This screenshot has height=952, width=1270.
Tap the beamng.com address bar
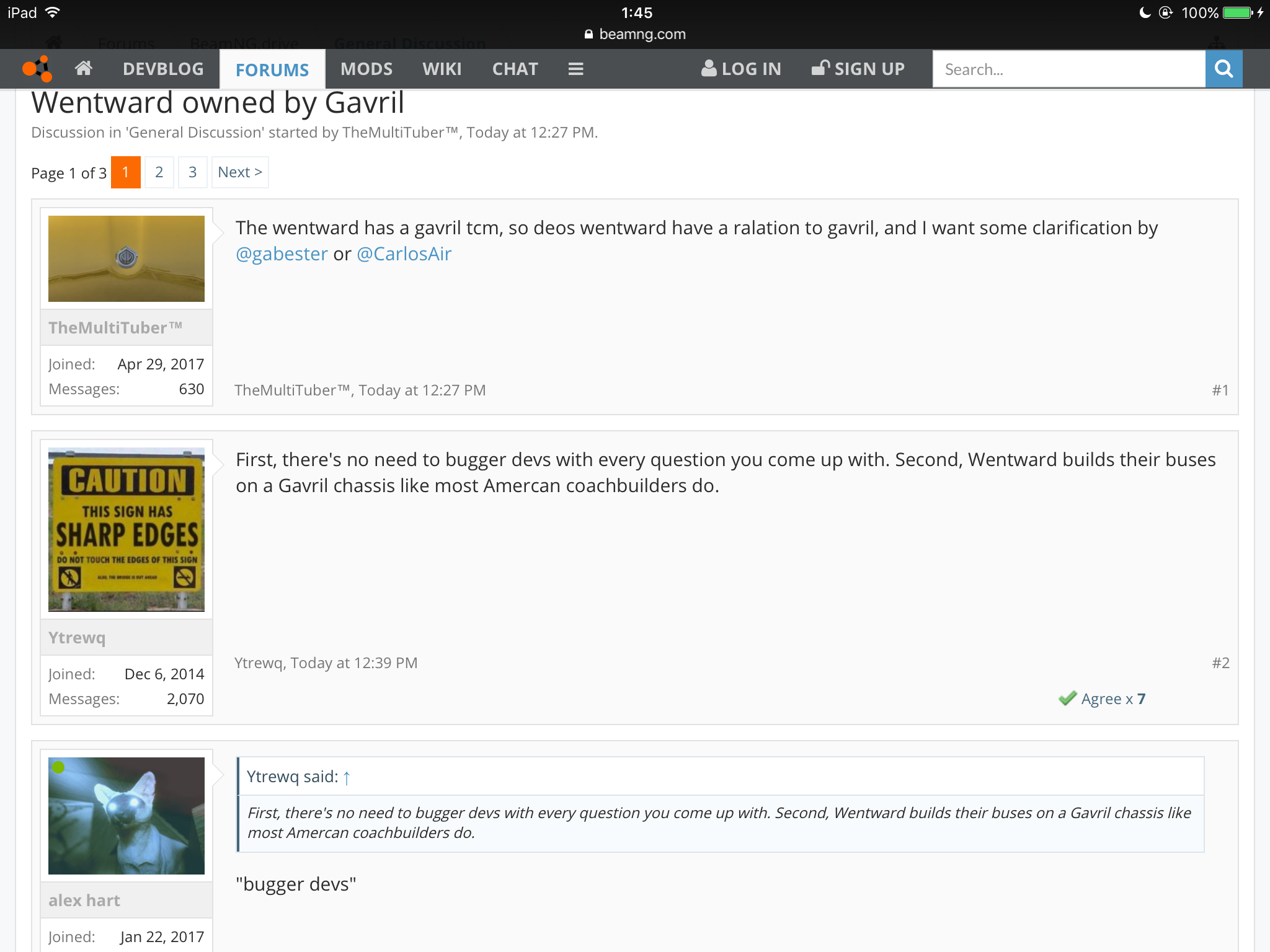coord(635,34)
